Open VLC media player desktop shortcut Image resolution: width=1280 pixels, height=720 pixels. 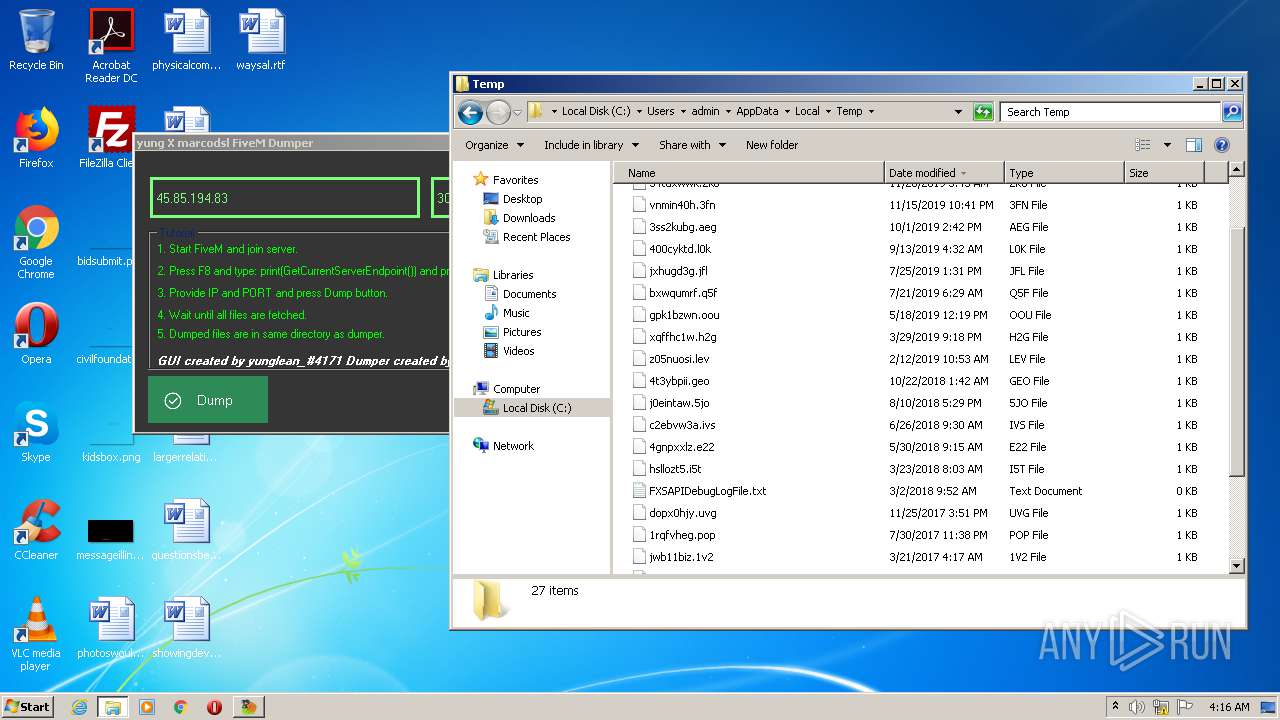(36, 634)
